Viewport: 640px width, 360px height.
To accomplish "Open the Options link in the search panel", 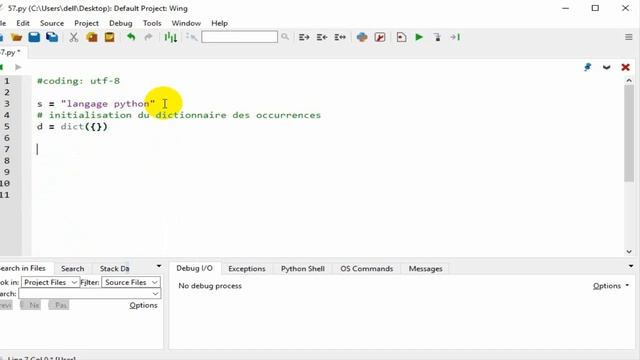I will 143,305.
